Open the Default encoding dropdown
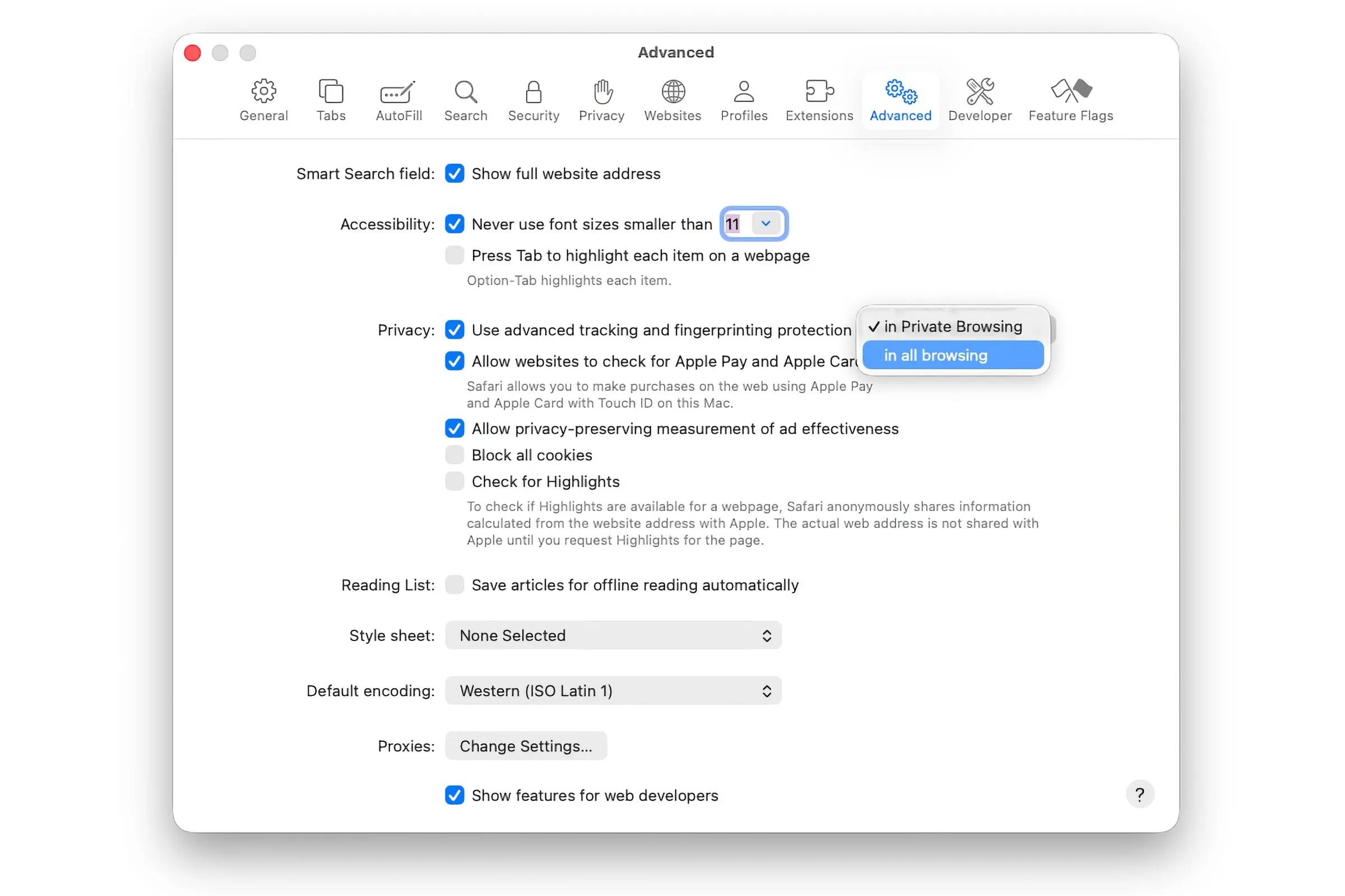Viewport: 1345px width, 896px height. pos(613,690)
